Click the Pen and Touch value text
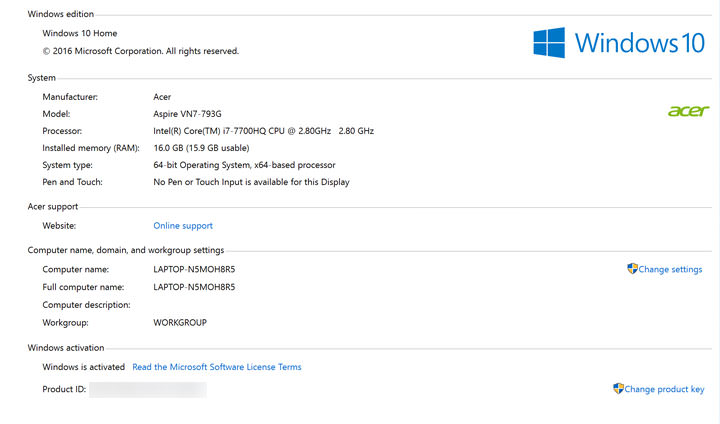 [251, 182]
